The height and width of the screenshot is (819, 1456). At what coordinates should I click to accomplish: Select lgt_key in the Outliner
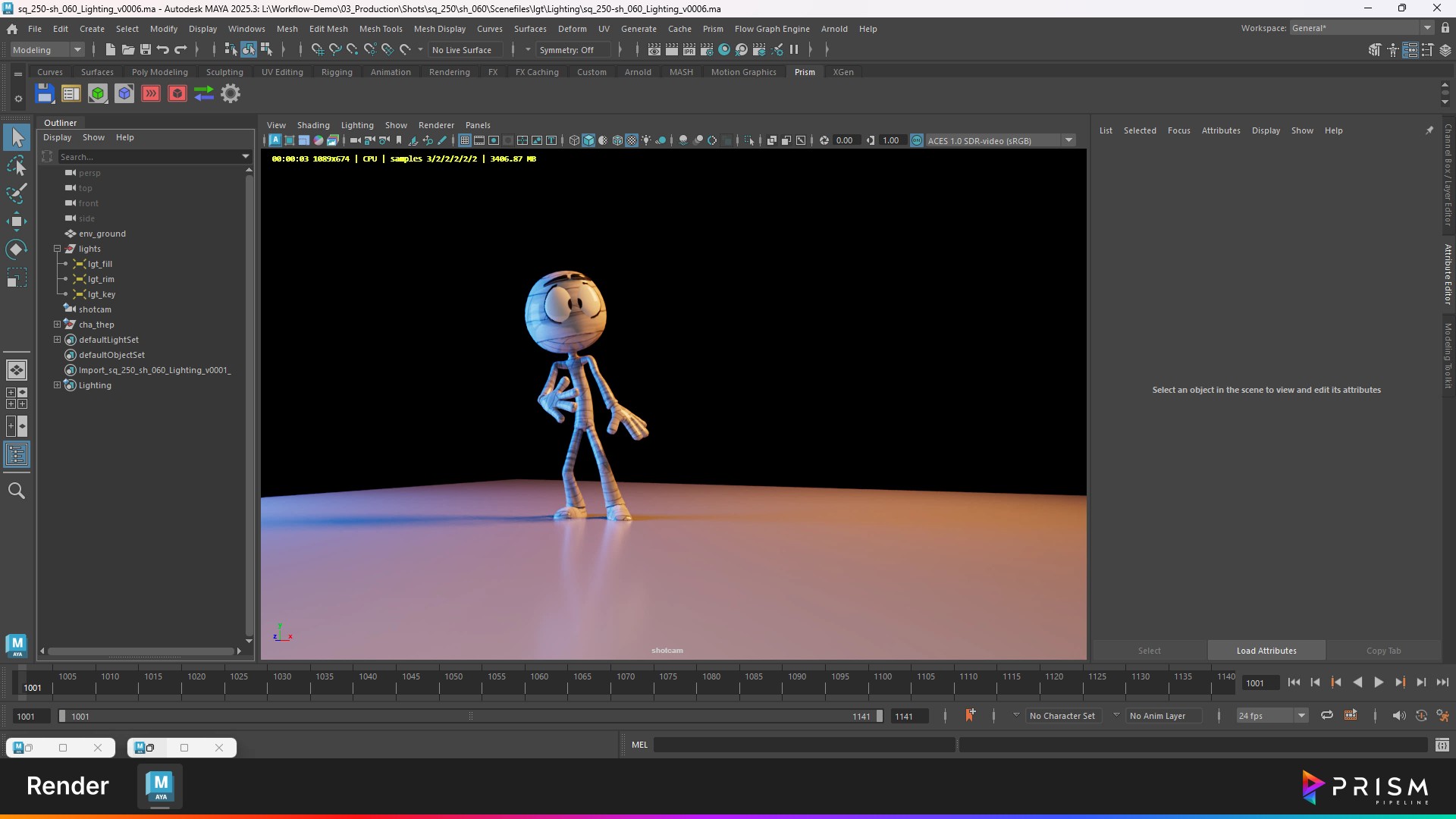point(101,294)
